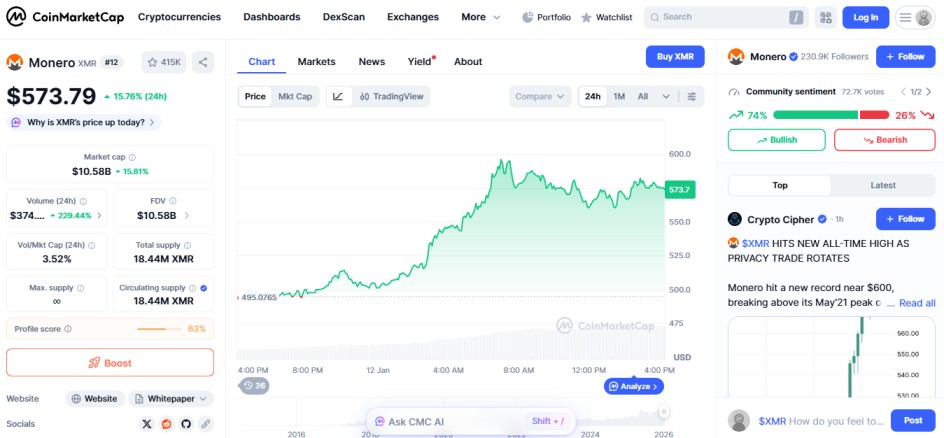Image resolution: width=944 pixels, height=438 pixels.
Task: Click the community sentiment progress bar
Action: [831, 115]
